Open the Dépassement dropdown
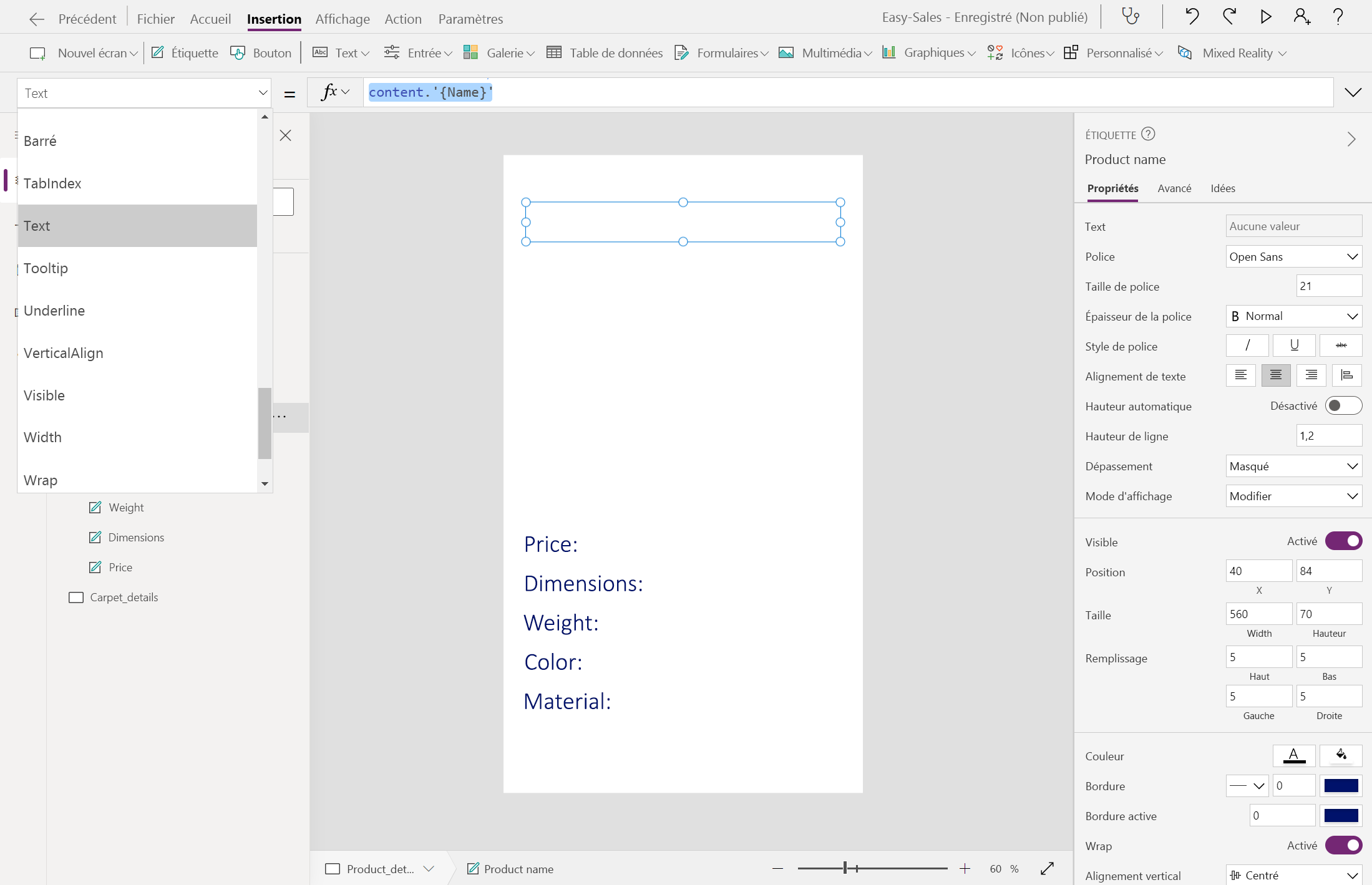 tap(1293, 466)
